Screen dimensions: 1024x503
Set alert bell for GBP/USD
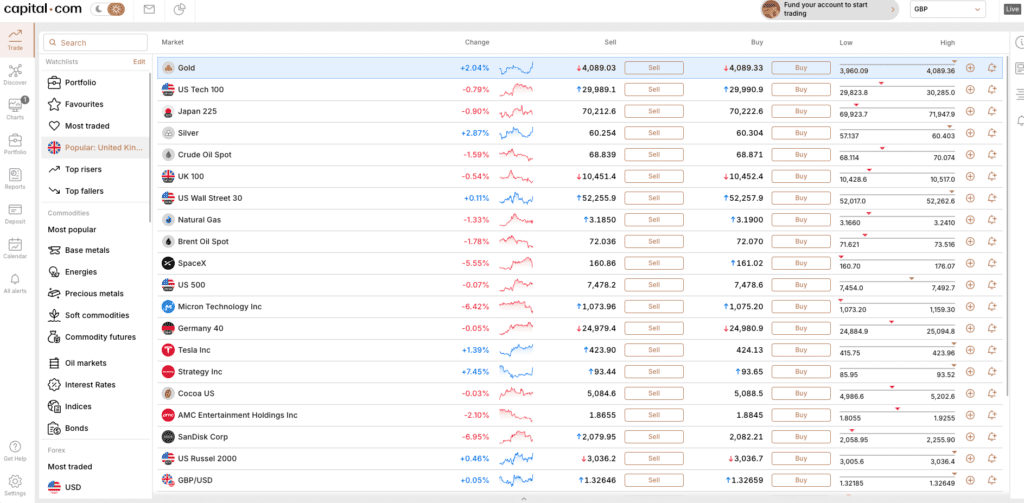pos(992,480)
